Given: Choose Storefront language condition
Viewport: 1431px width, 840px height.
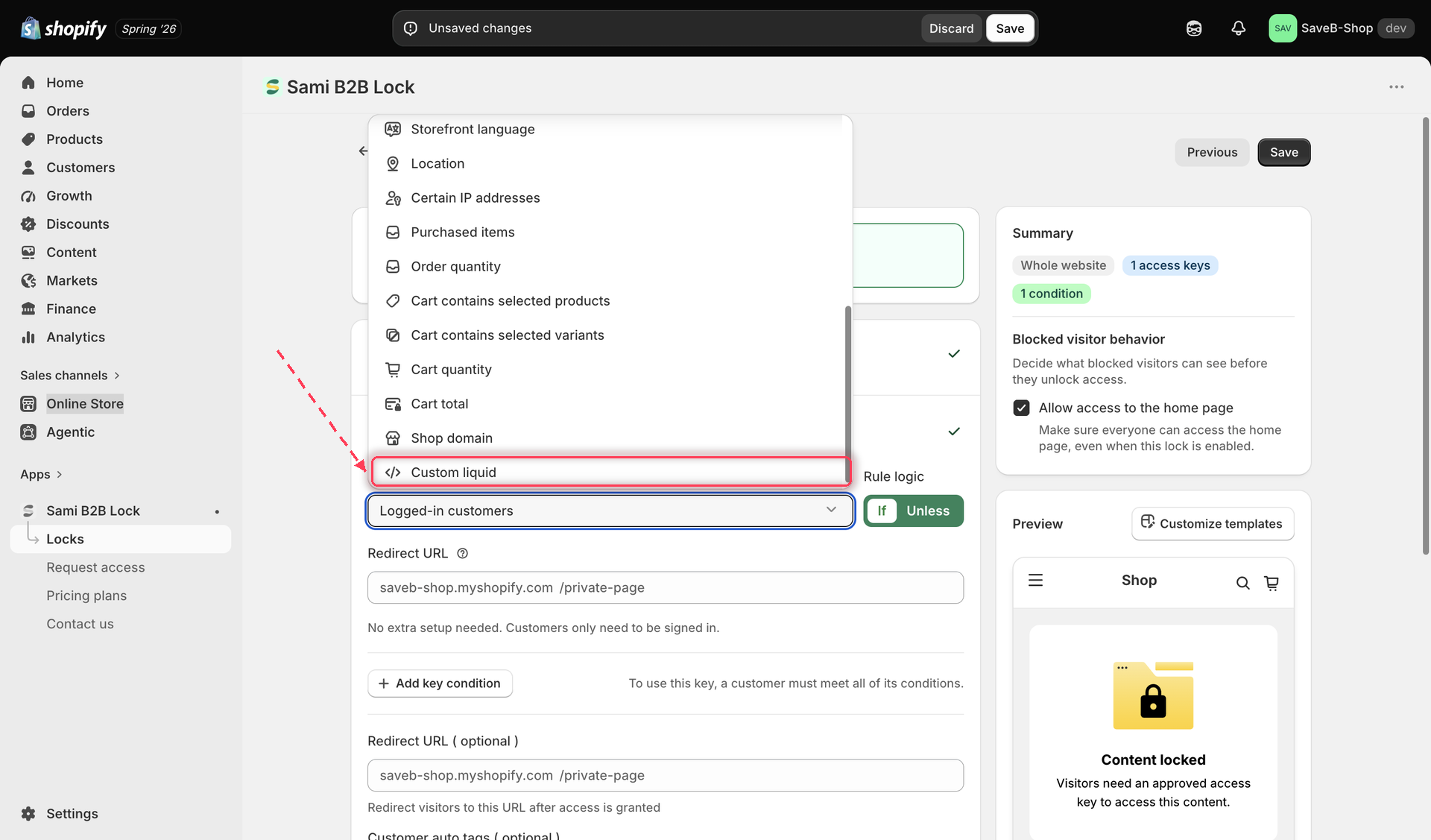Looking at the screenshot, I should (x=610, y=130).
